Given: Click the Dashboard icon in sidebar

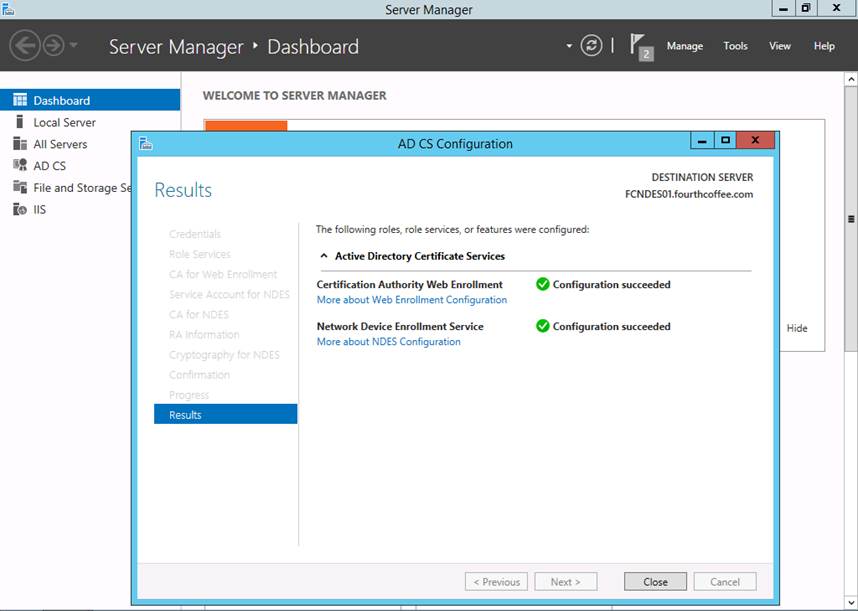Looking at the screenshot, I should [x=20, y=100].
